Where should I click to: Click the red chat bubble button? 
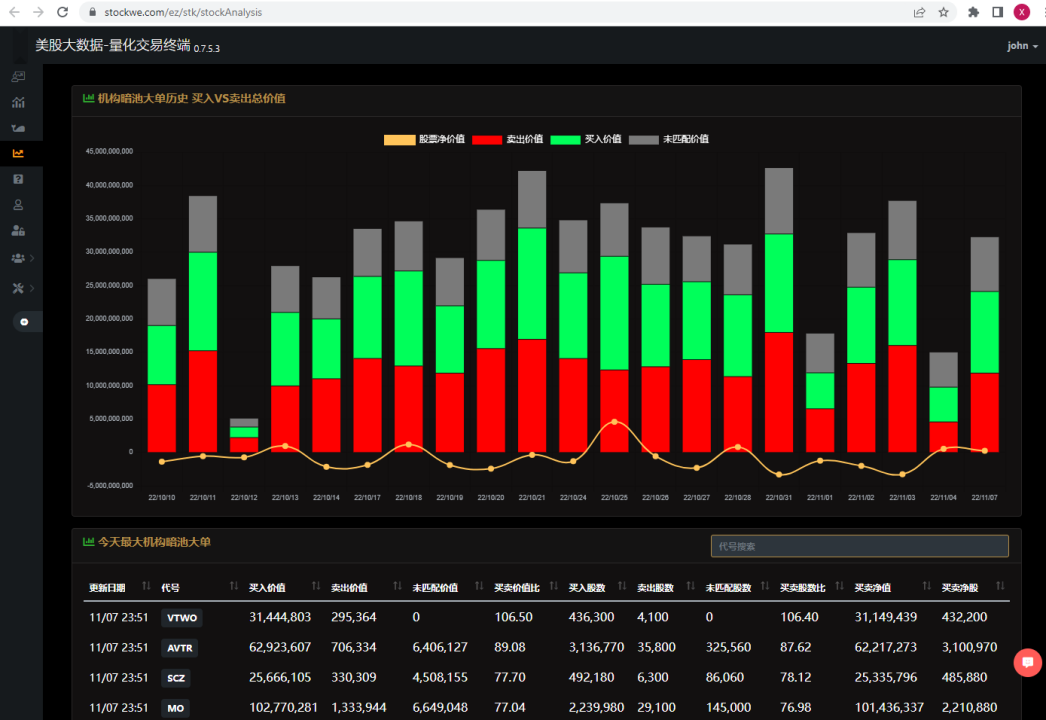click(x=1027, y=663)
